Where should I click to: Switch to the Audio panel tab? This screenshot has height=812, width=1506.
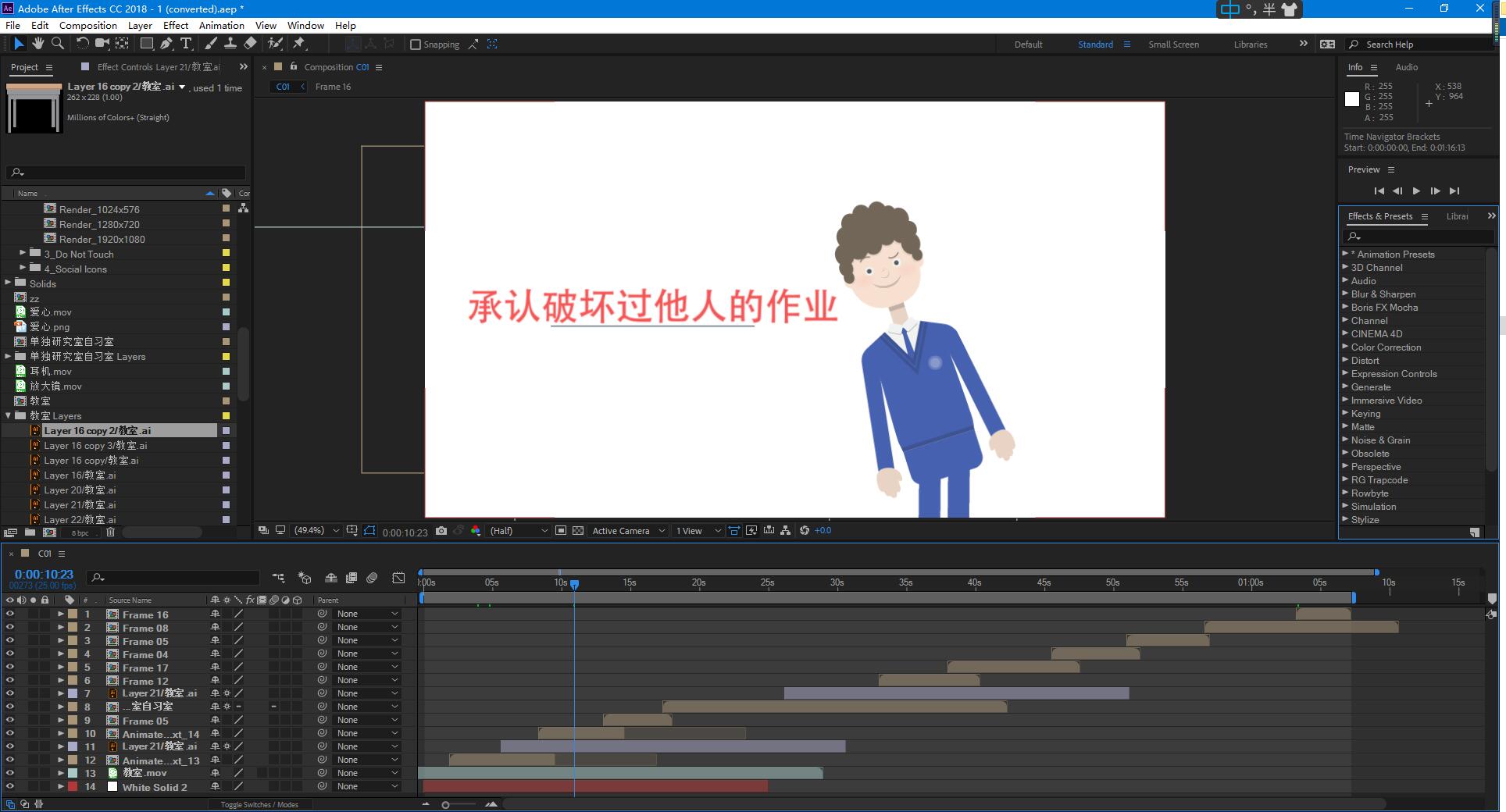(1407, 67)
